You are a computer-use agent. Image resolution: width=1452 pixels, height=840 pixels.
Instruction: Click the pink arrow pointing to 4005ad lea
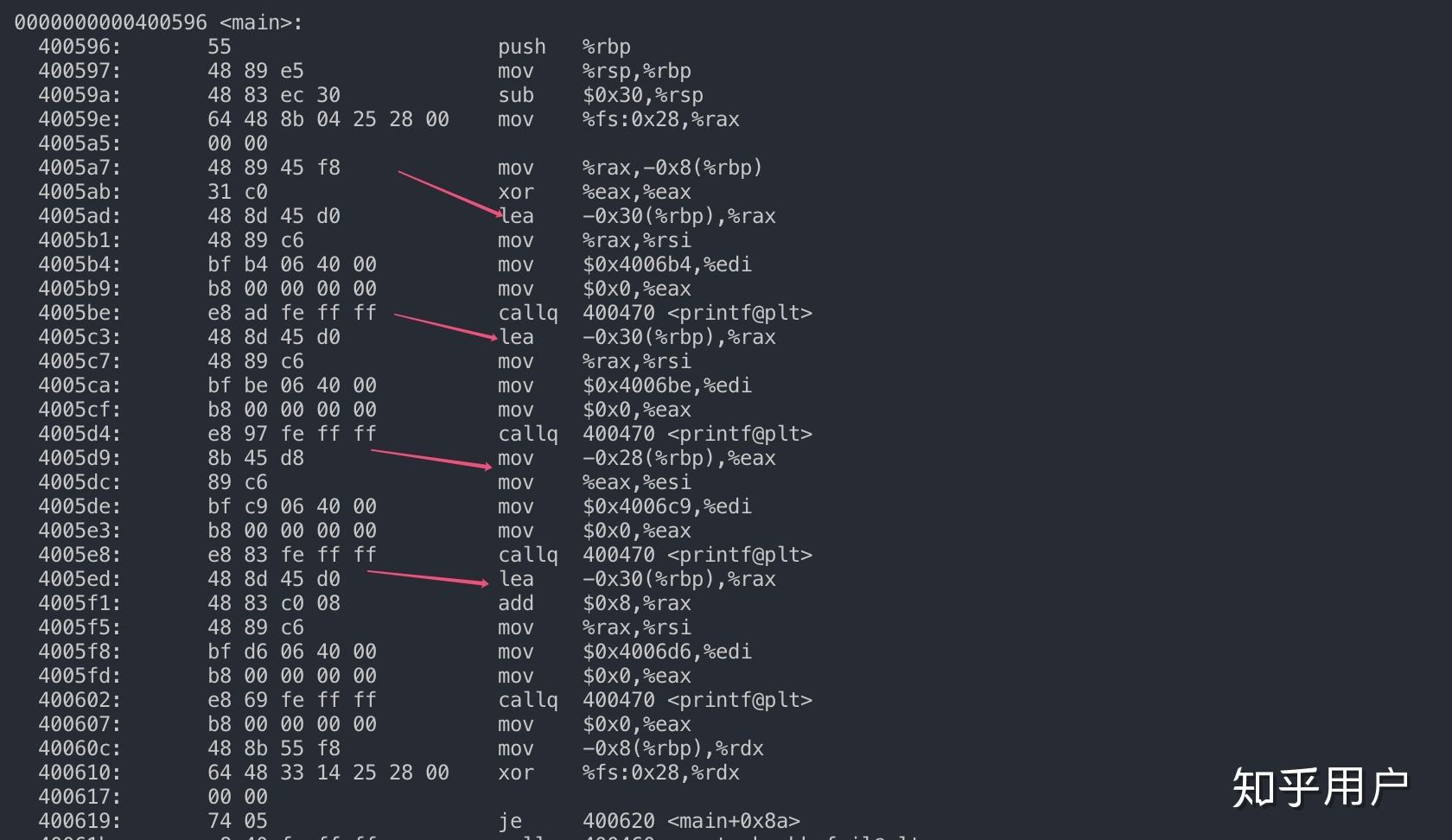(x=449, y=194)
